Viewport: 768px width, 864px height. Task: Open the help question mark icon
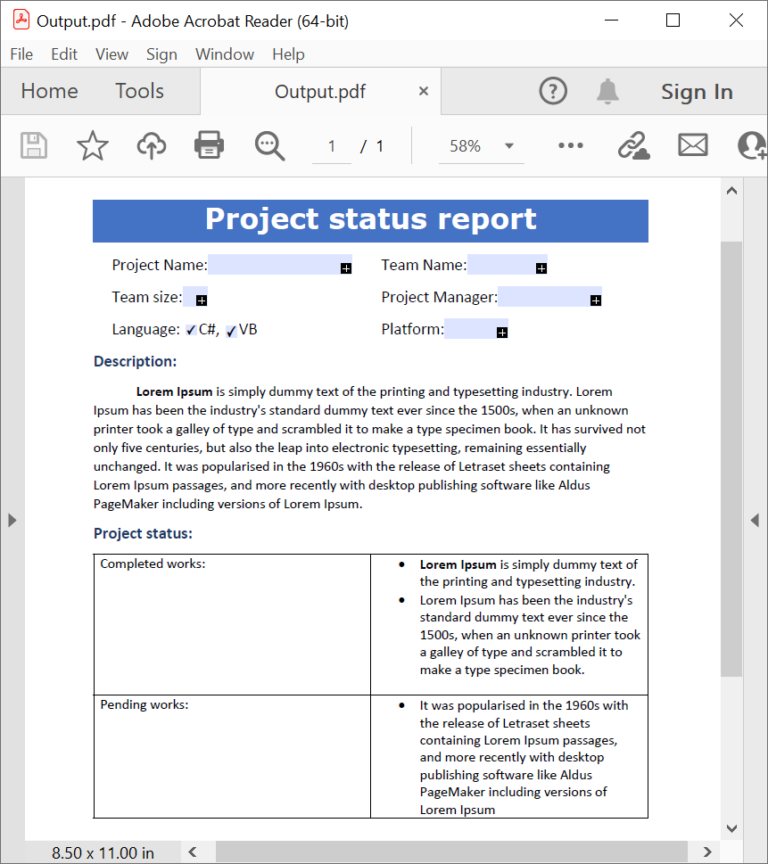[553, 92]
